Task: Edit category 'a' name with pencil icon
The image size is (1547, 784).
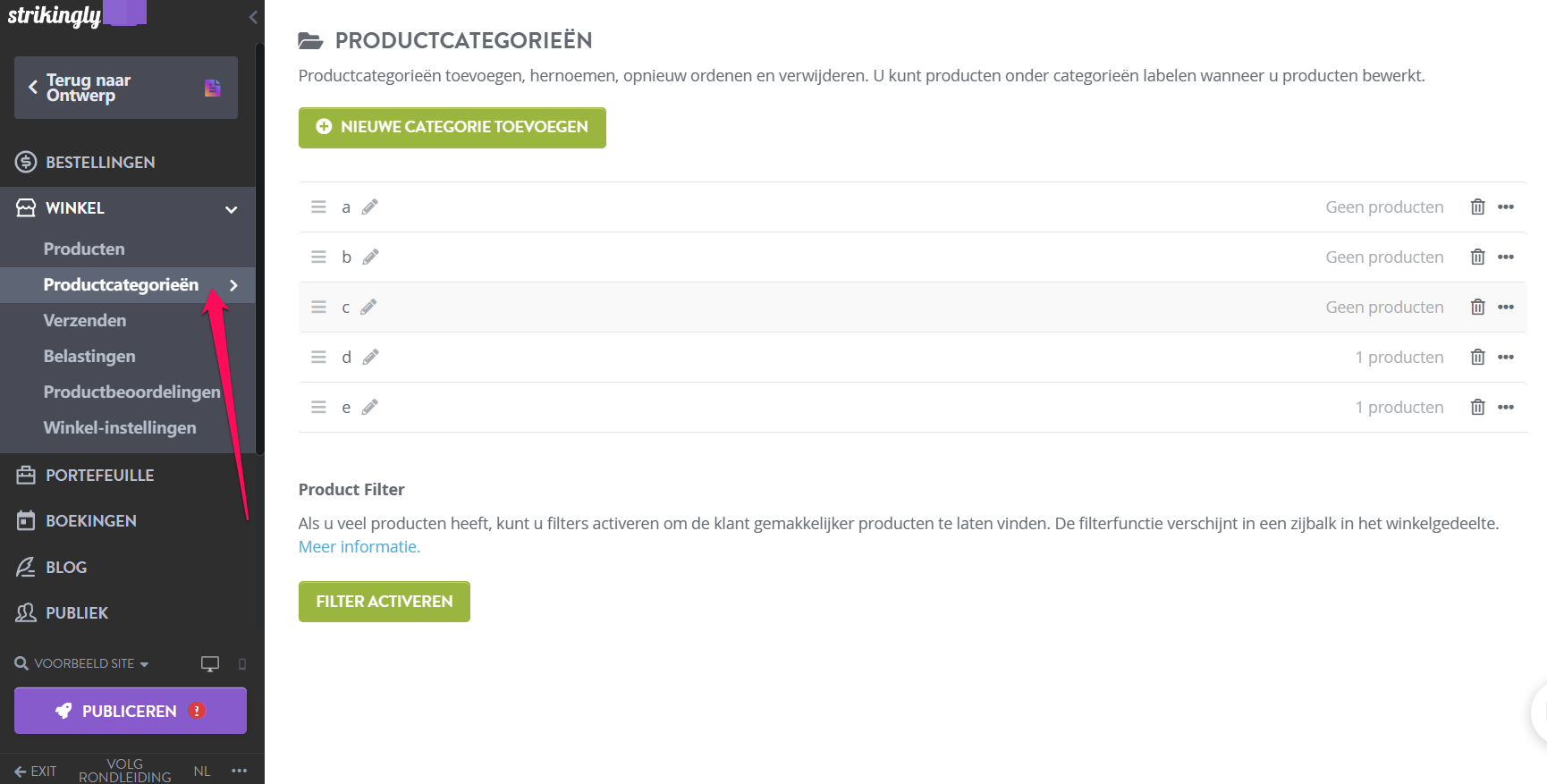Action: click(369, 207)
